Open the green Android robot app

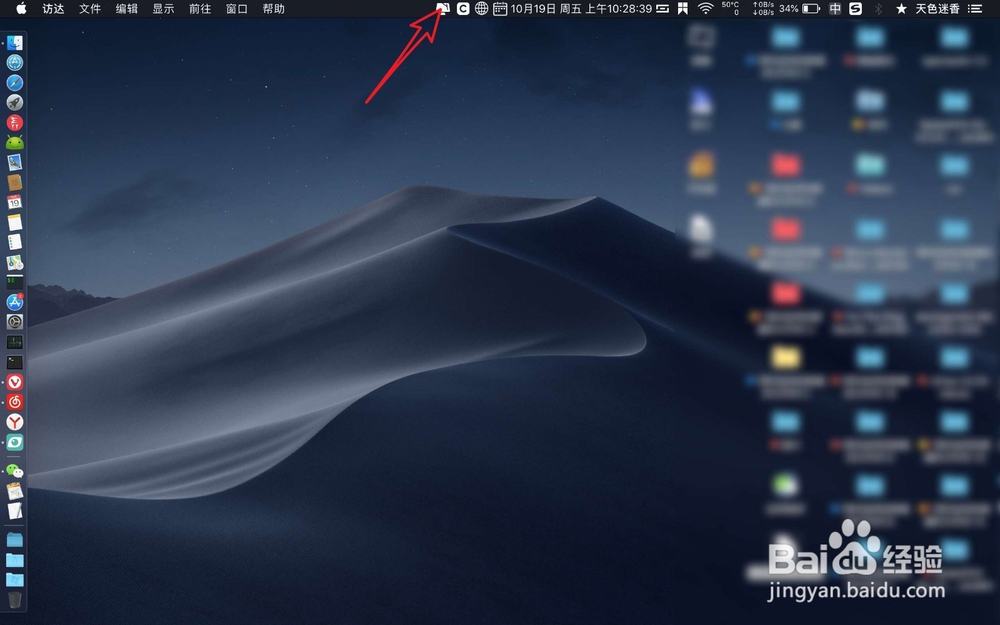[x=15, y=142]
